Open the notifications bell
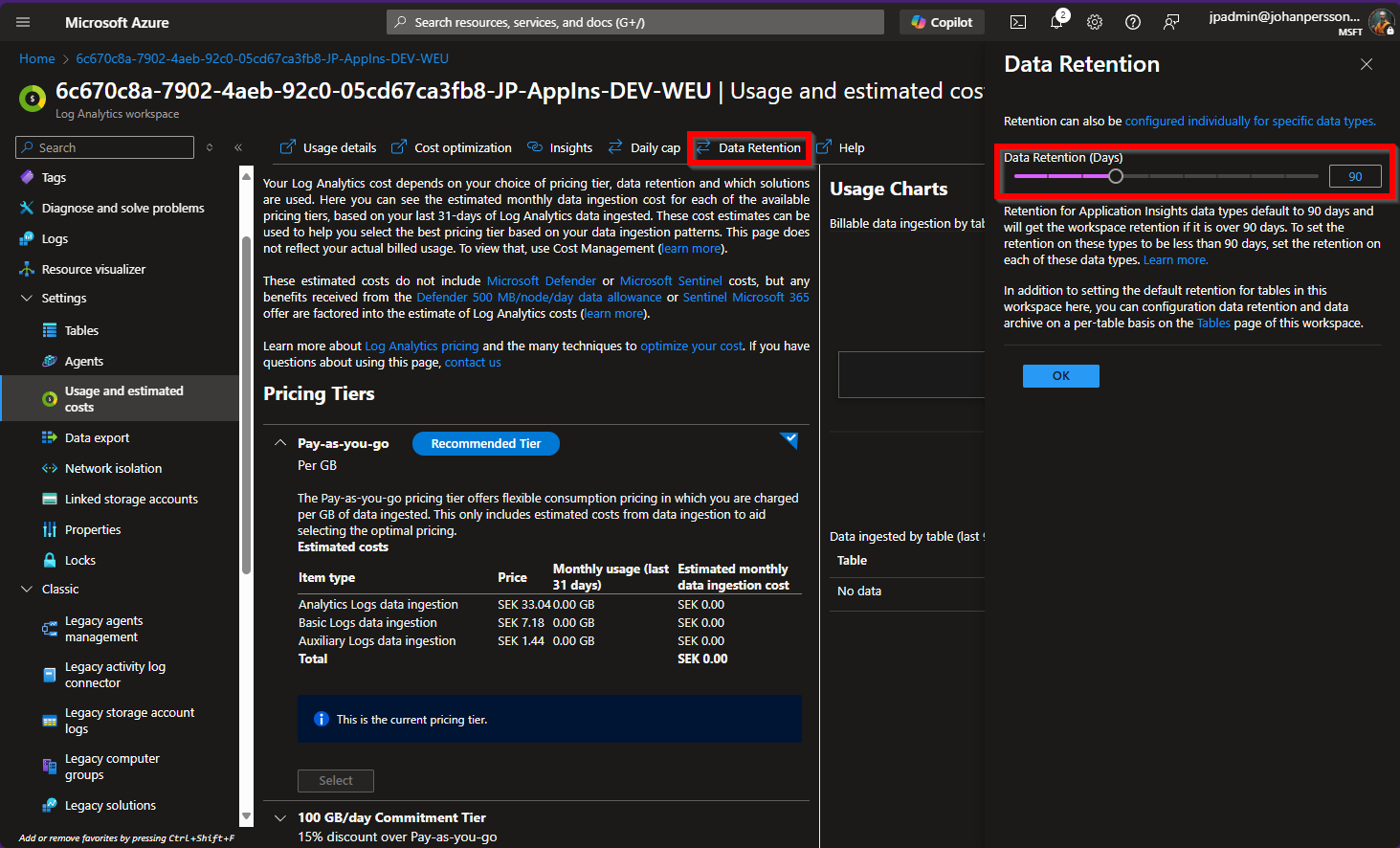This screenshot has width=1400, height=848. (x=1056, y=22)
